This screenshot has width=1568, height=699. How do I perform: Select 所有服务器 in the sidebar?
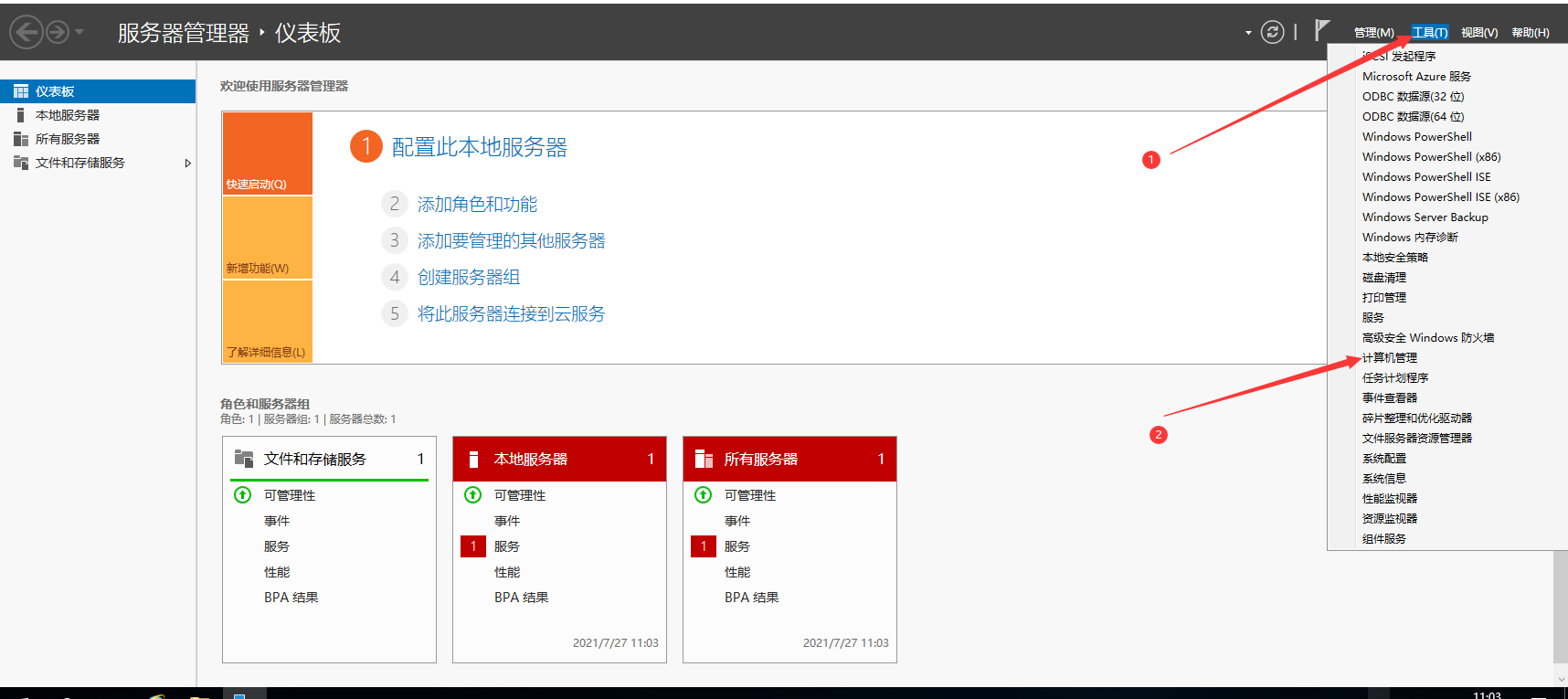98,139
